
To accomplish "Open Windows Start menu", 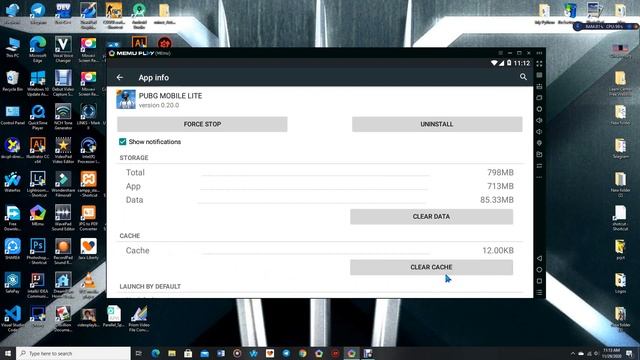I will pyautogui.click(x=8, y=353).
